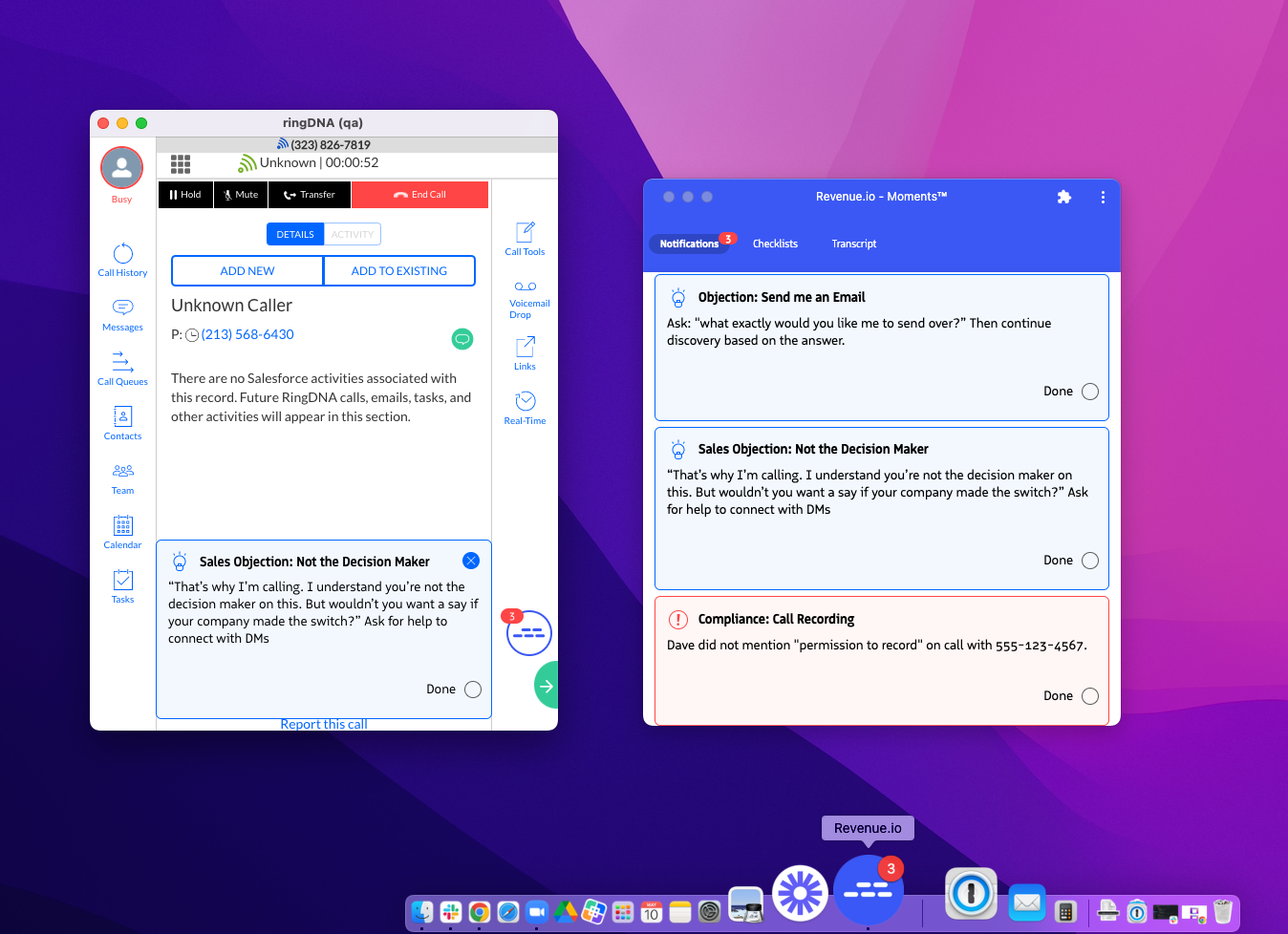Click Moments circle icon with badge 3
This screenshot has height=934, width=1288.
529,633
